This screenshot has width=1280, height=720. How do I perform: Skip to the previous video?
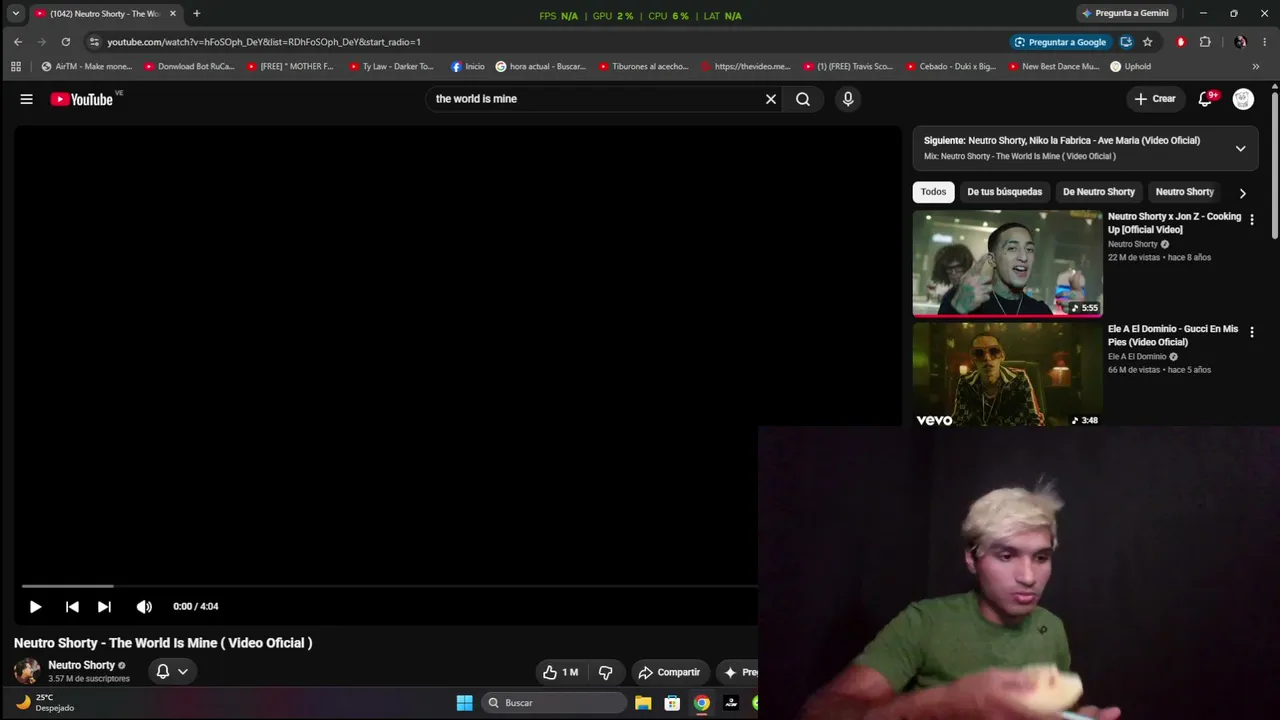72,606
